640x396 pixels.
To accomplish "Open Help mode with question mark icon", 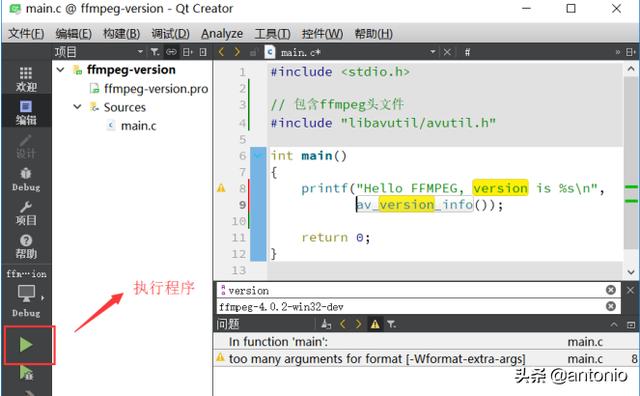I will pyautogui.click(x=26, y=246).
